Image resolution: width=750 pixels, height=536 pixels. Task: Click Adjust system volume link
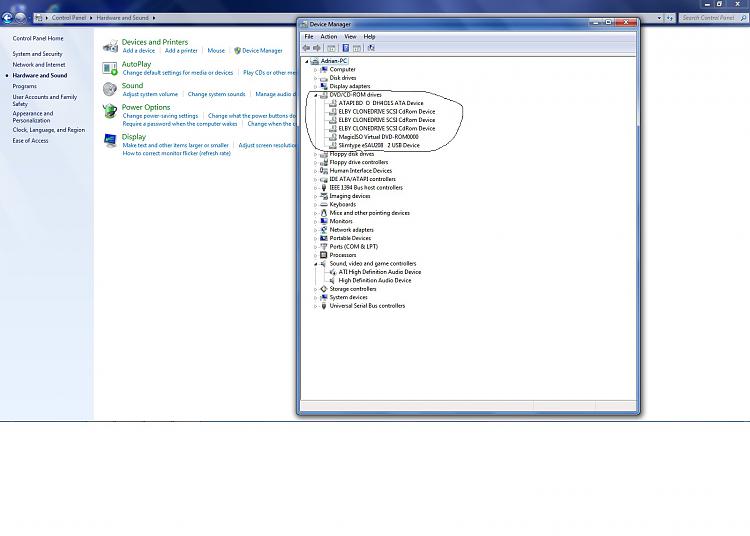[150, 94]
